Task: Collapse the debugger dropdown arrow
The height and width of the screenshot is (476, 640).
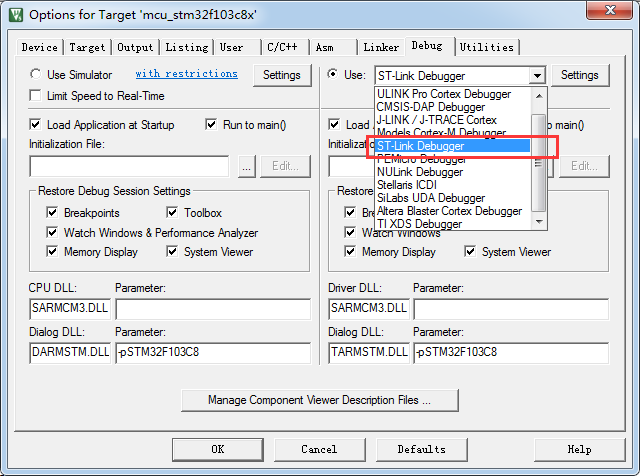Action: (x=537, y=76)
